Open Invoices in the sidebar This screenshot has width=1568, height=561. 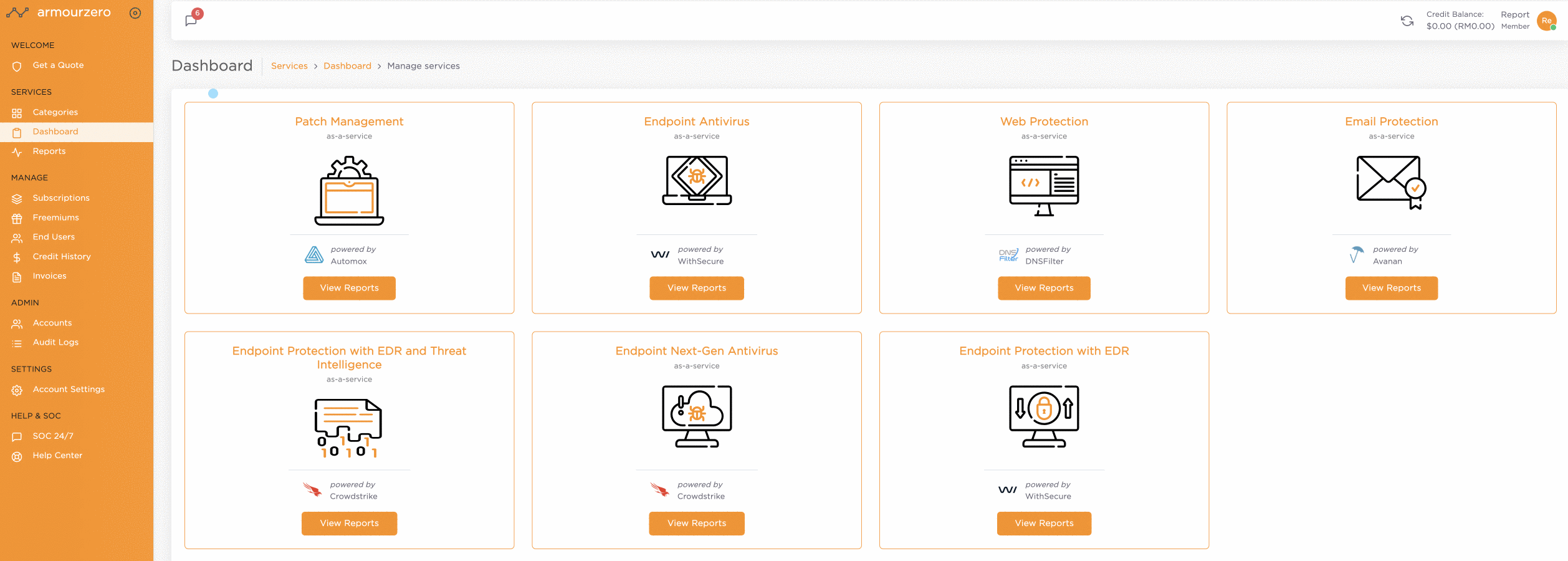pyautogui.click(x=77, y=276)
